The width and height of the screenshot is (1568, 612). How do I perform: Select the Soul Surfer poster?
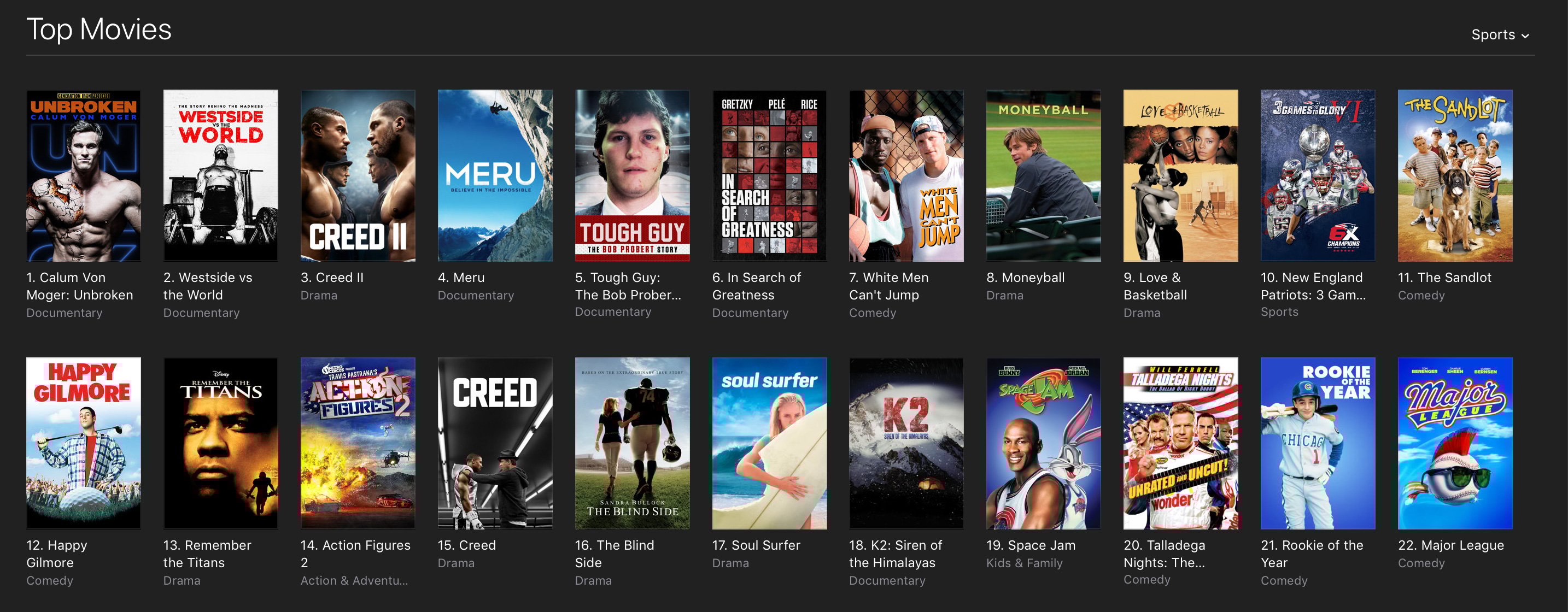[x=769, y=443]
